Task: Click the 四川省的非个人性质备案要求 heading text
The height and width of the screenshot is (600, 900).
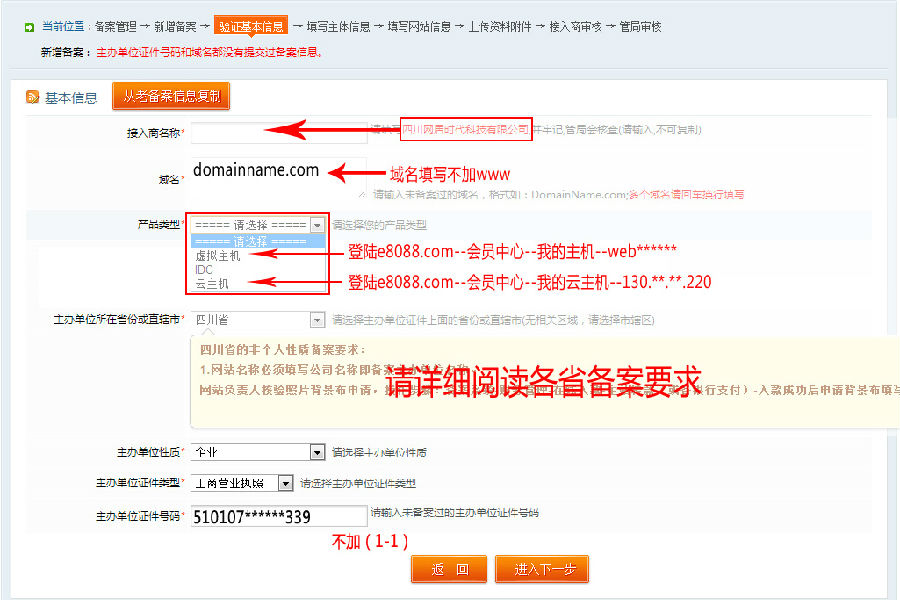Action: pos(282,350)
